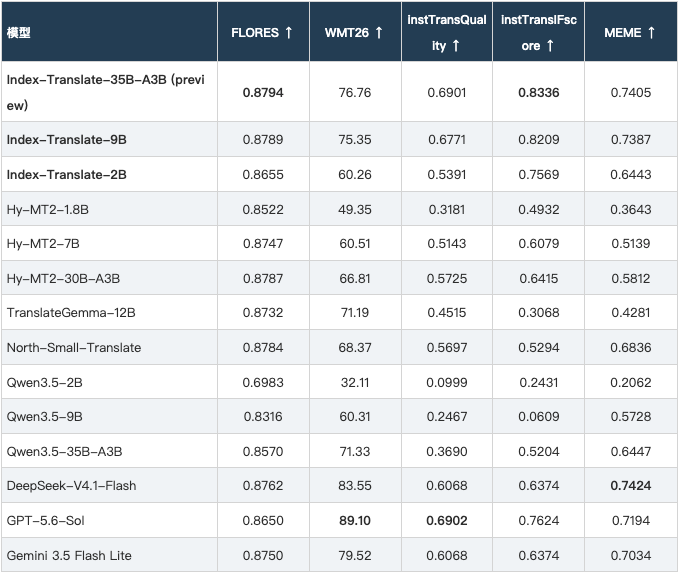The height and width of the screenshot is (574, 680).
Task: Click WMT26 value 60.31
Action: click(355, 417)
